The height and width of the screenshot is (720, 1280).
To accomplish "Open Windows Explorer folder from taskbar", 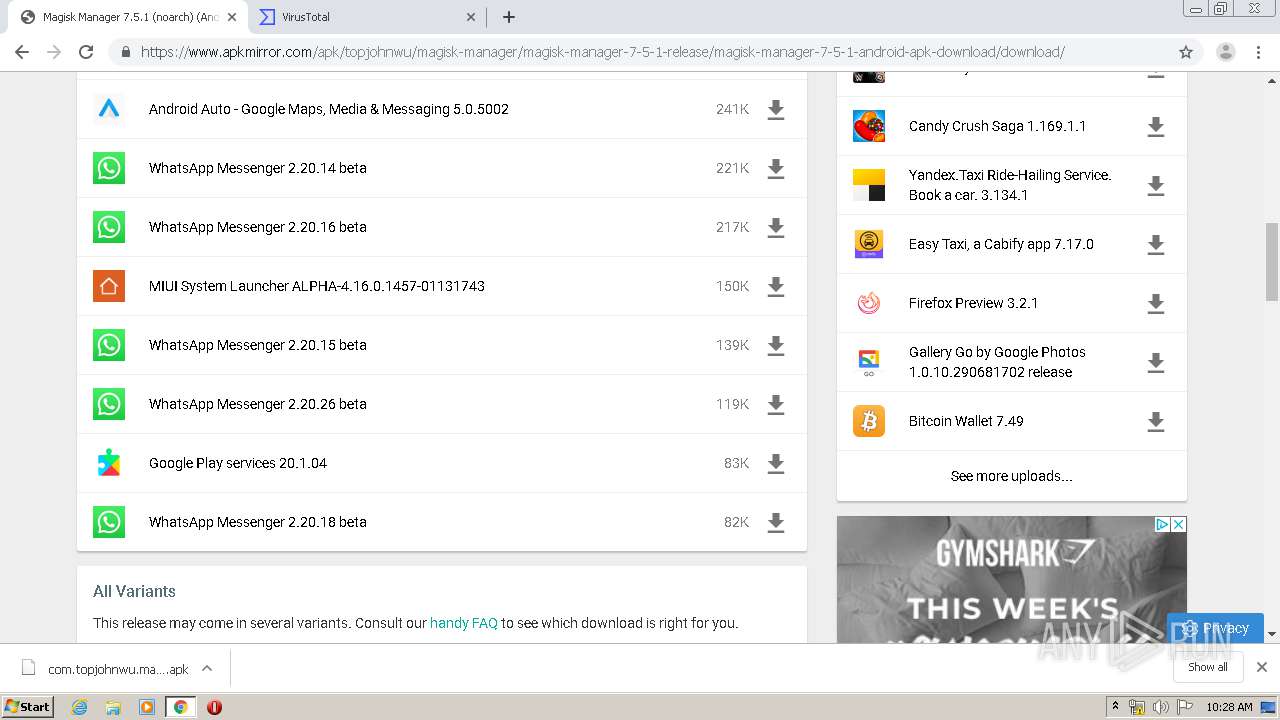I will (x=113, y=707).
